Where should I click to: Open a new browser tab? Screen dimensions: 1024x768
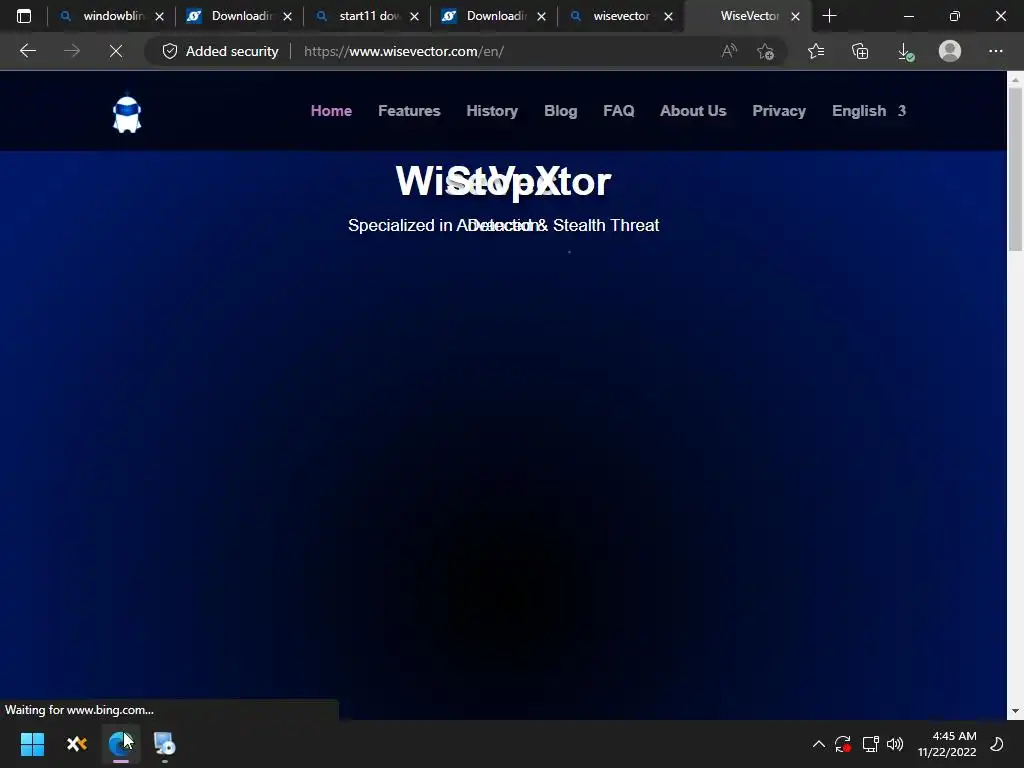tap(829, 16)
